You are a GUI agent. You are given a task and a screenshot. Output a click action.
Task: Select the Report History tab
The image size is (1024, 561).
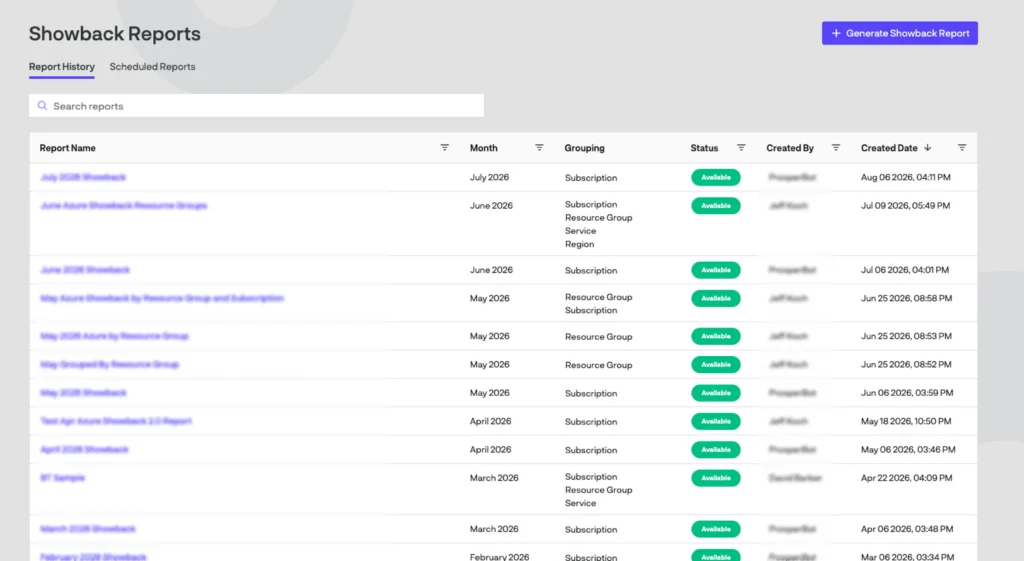[61, 67]
